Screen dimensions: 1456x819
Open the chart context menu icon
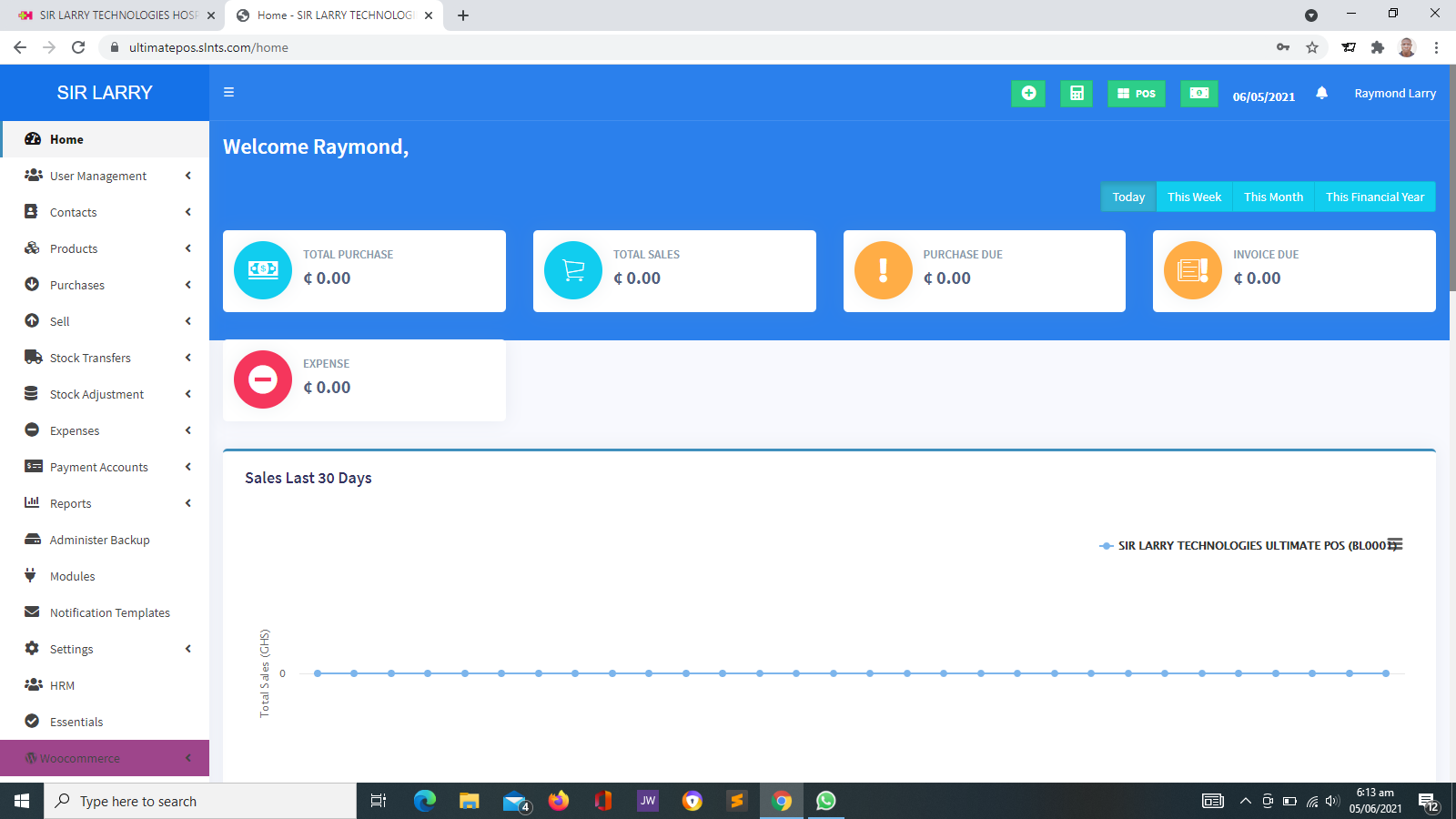pyautogui.click(x=1396, y=544)
